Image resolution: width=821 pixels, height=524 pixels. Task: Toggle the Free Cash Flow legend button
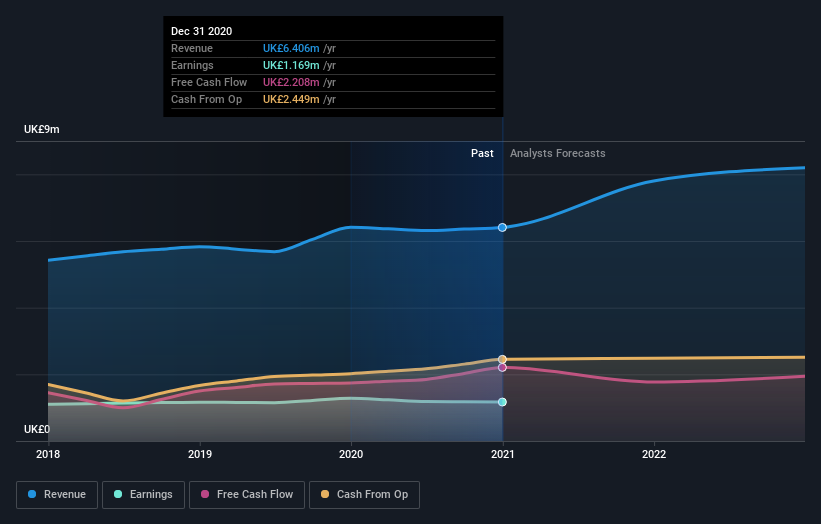pos(247,495)
